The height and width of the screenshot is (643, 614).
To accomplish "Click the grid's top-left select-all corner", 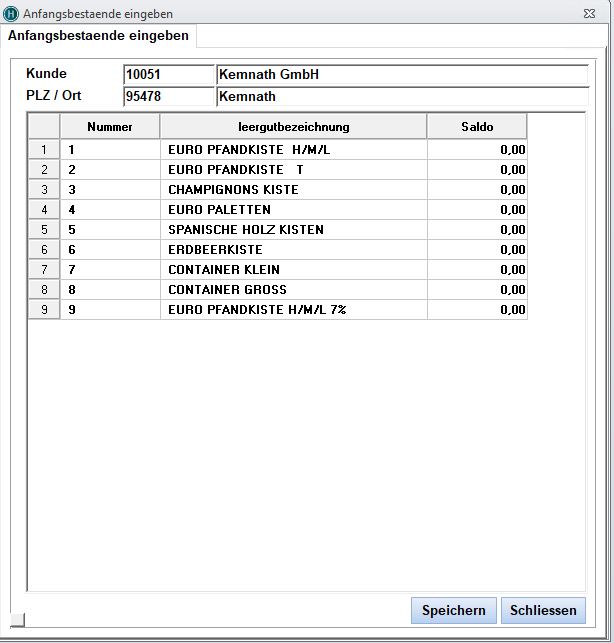I will [44, 127].
